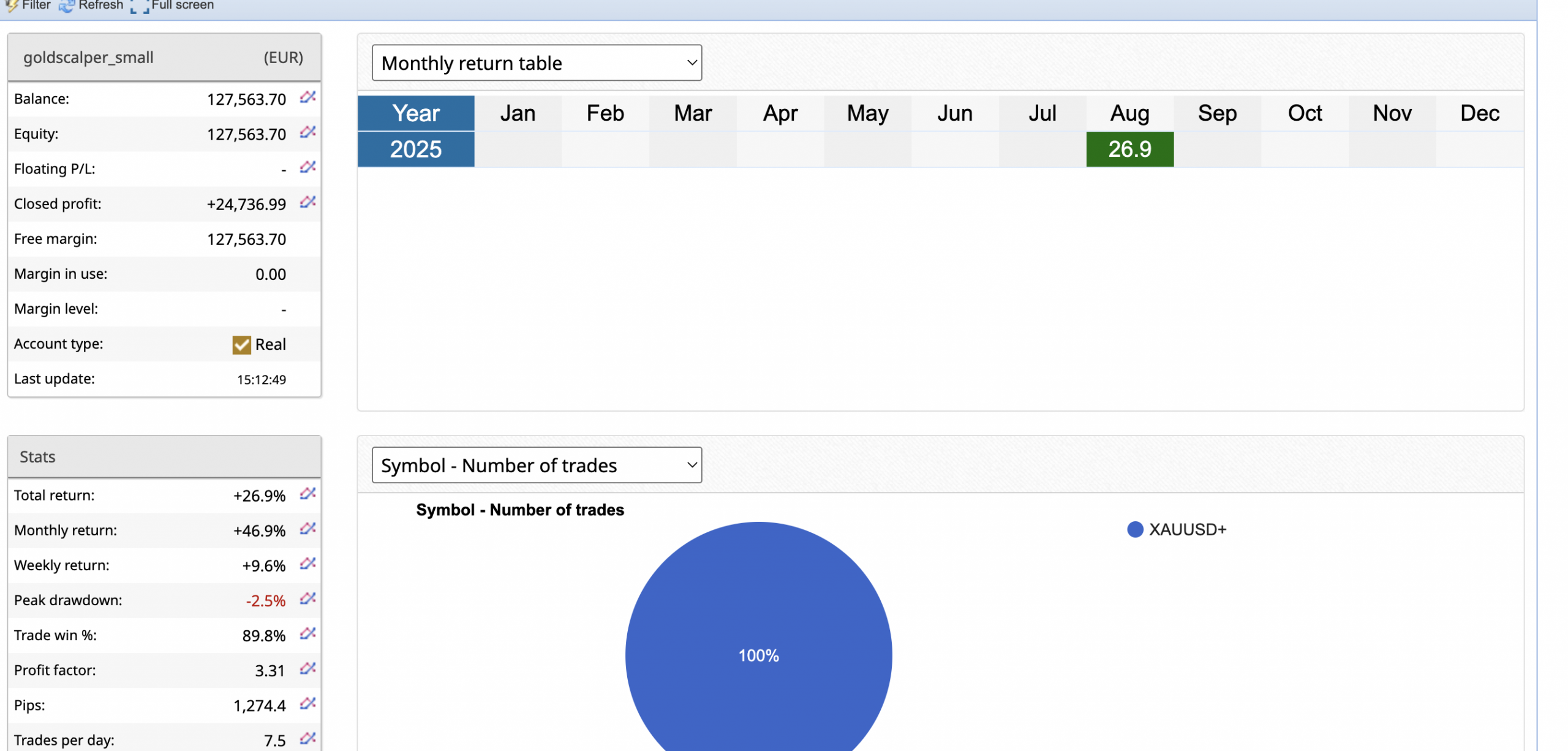Click chart icon beside Monthly return stat

click(307, 529)
